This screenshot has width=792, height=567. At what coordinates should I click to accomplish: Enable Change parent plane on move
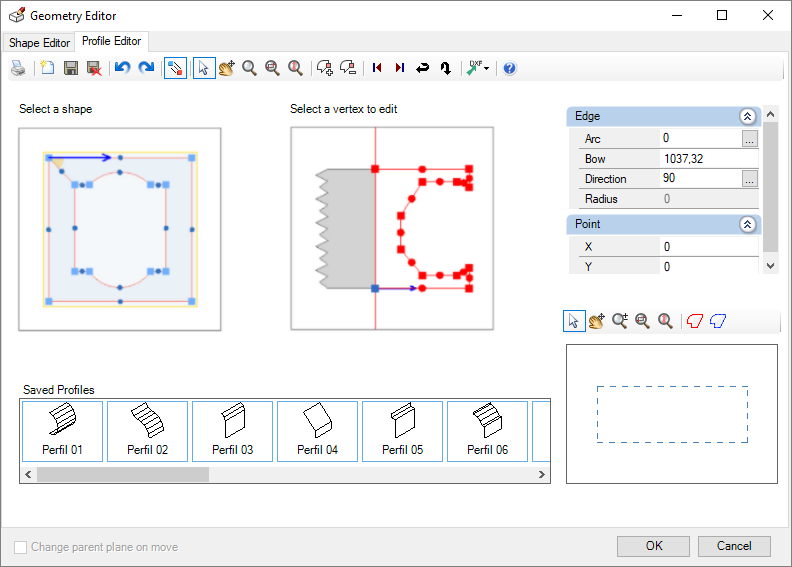21,547
